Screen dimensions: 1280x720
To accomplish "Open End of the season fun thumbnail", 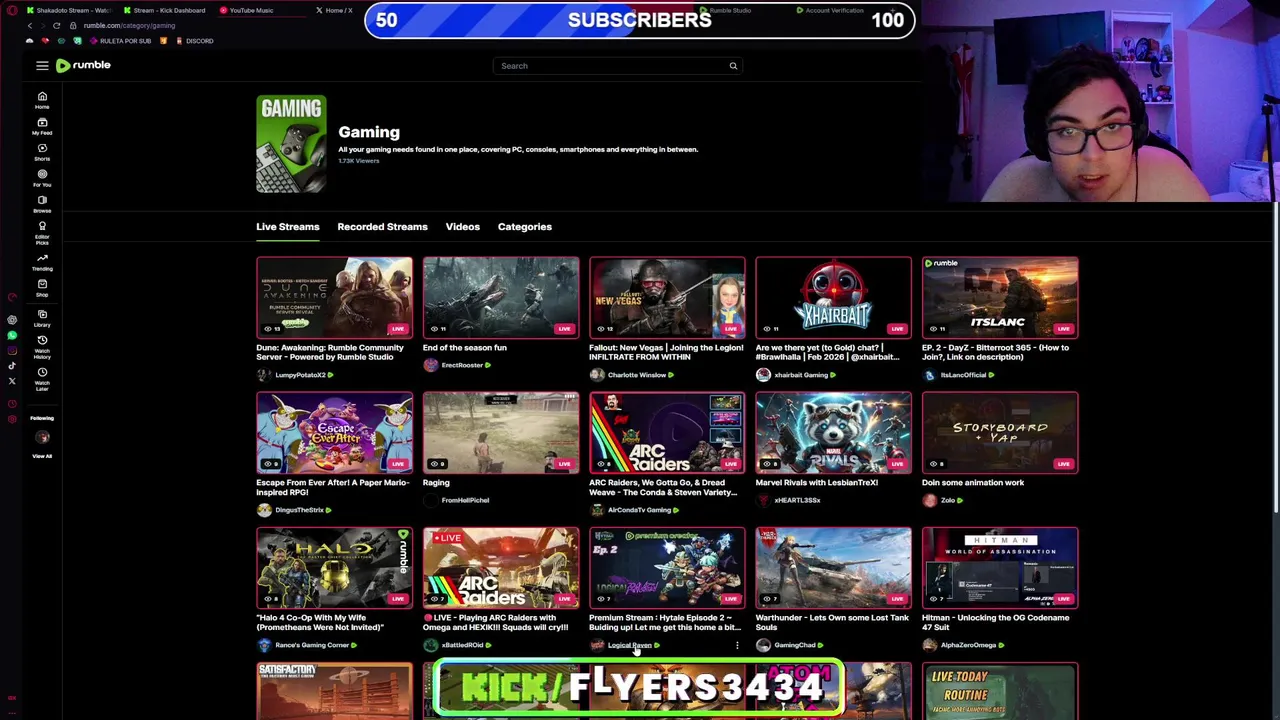I will [x=501, y=297].
